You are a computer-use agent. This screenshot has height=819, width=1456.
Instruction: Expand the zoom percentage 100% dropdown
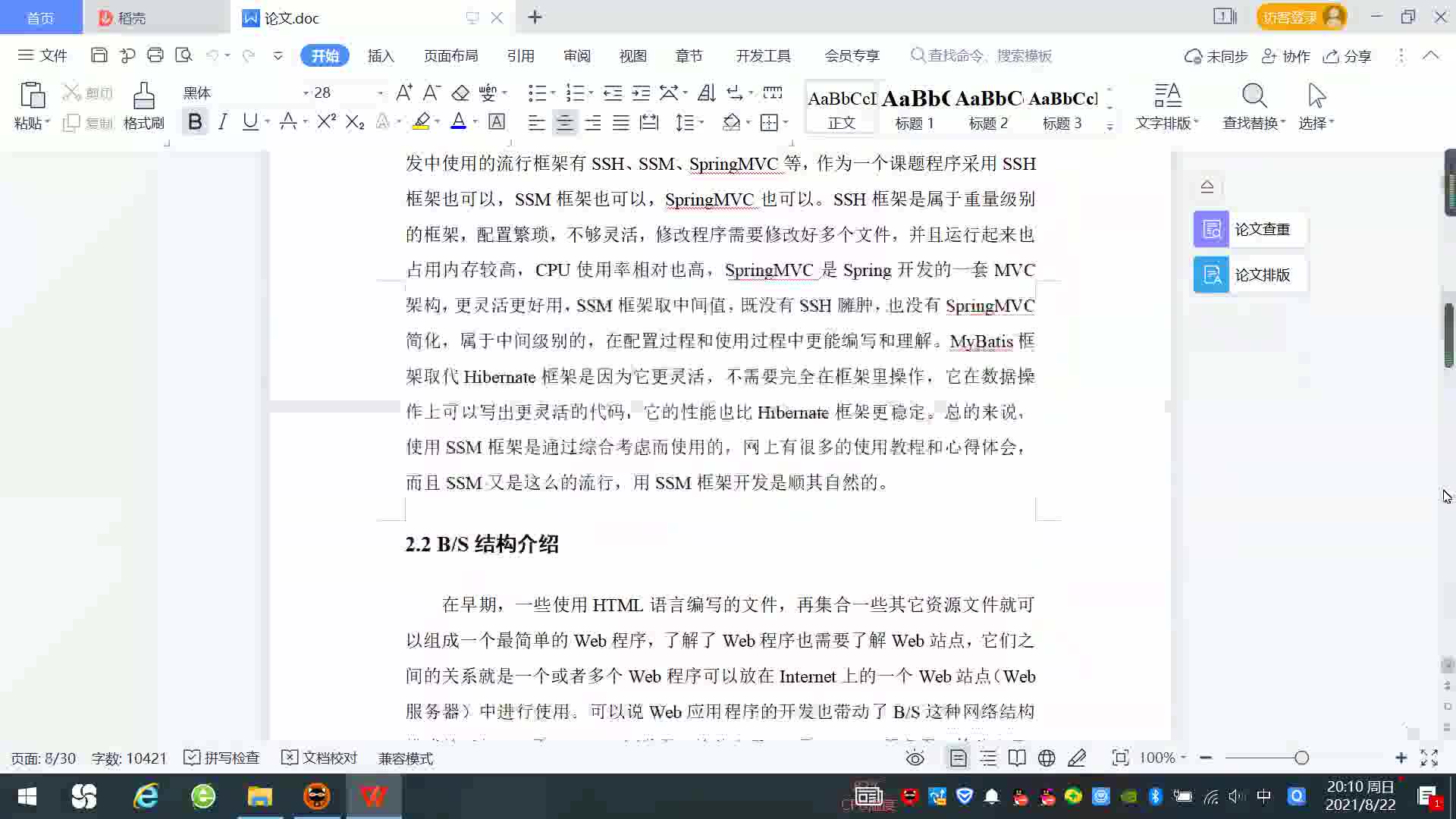[x=1183, y=758]
